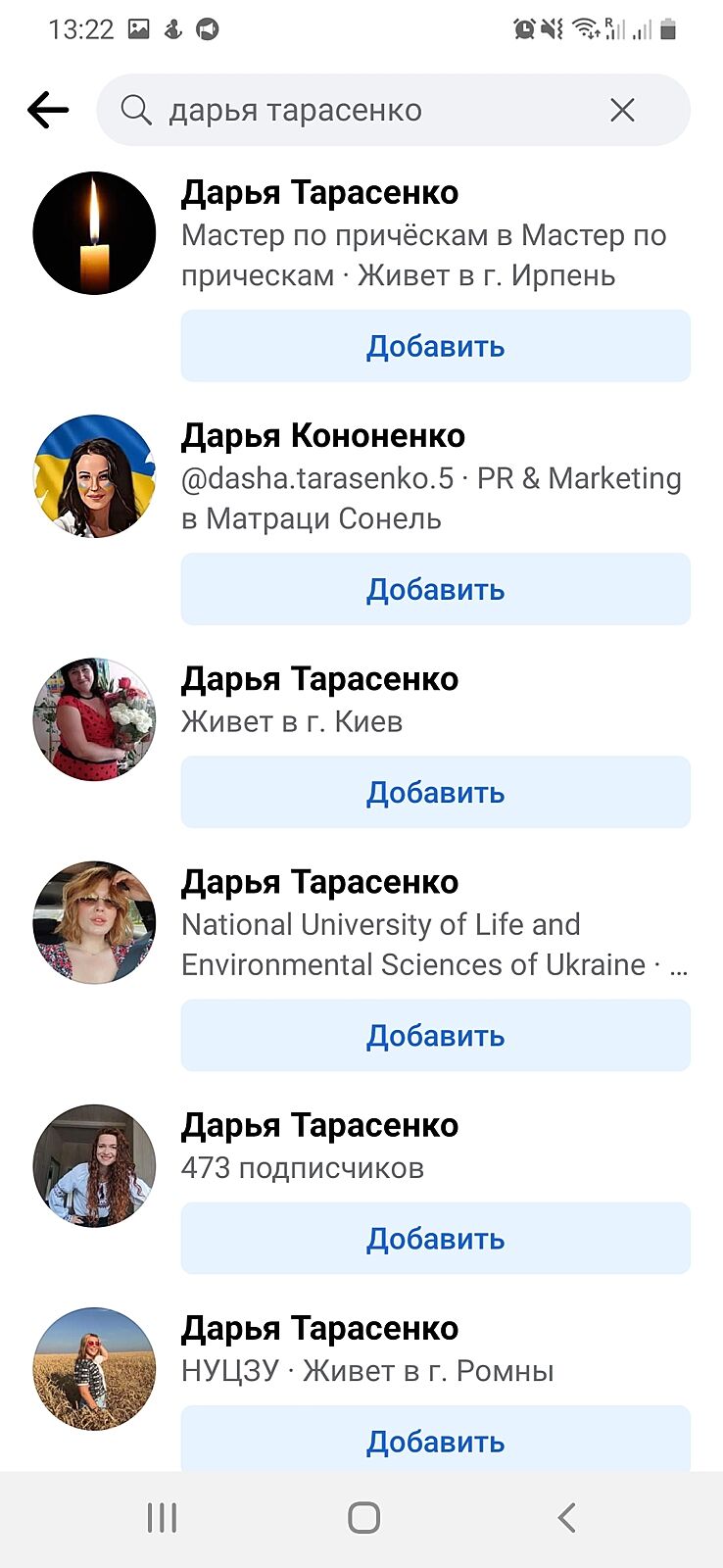Add Дарья Тарасенко with 473 подписчиков
This screenshot has height=1568, width=723.
(435, 1239)
